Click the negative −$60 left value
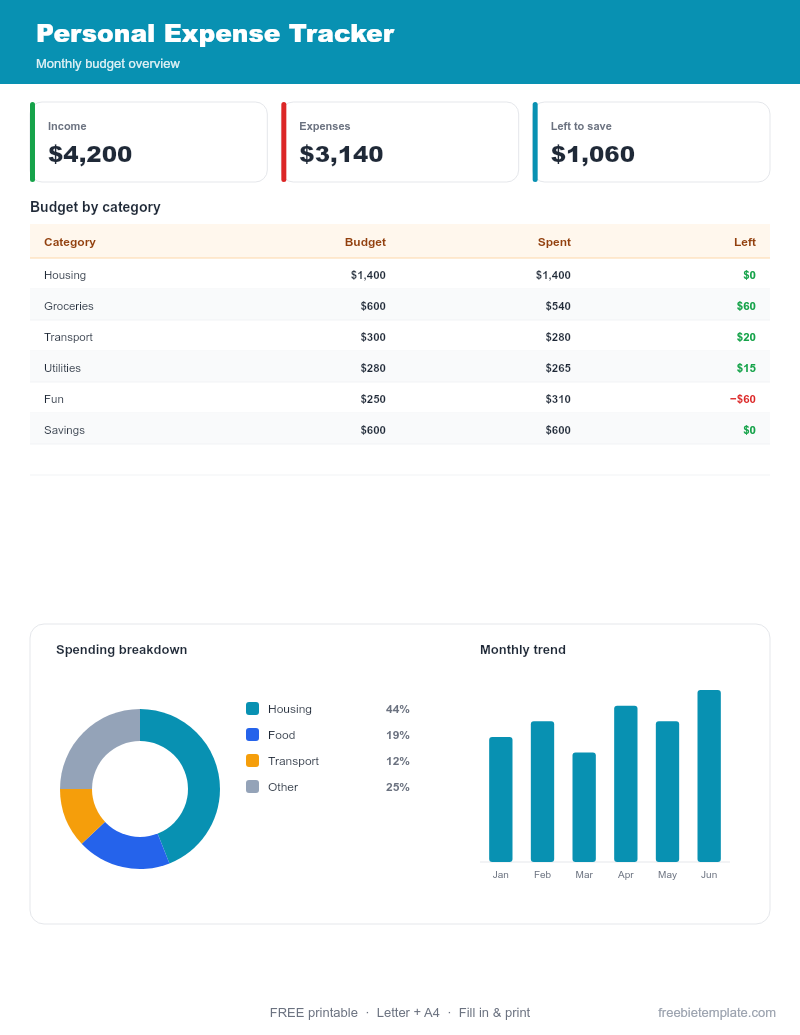This screenshot has height=1035, width=800. click(x=743, y=399)
